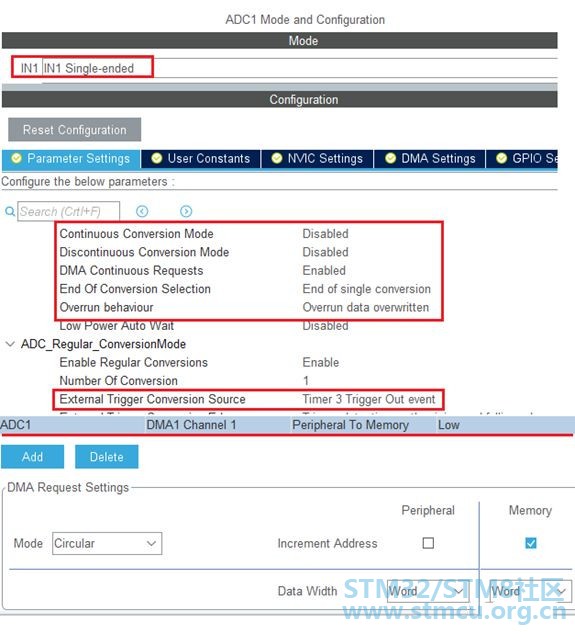Viewport: 575px width, 634px height.
Task: Click the Continuous Conversion Mode label
Action: point(137,234)
